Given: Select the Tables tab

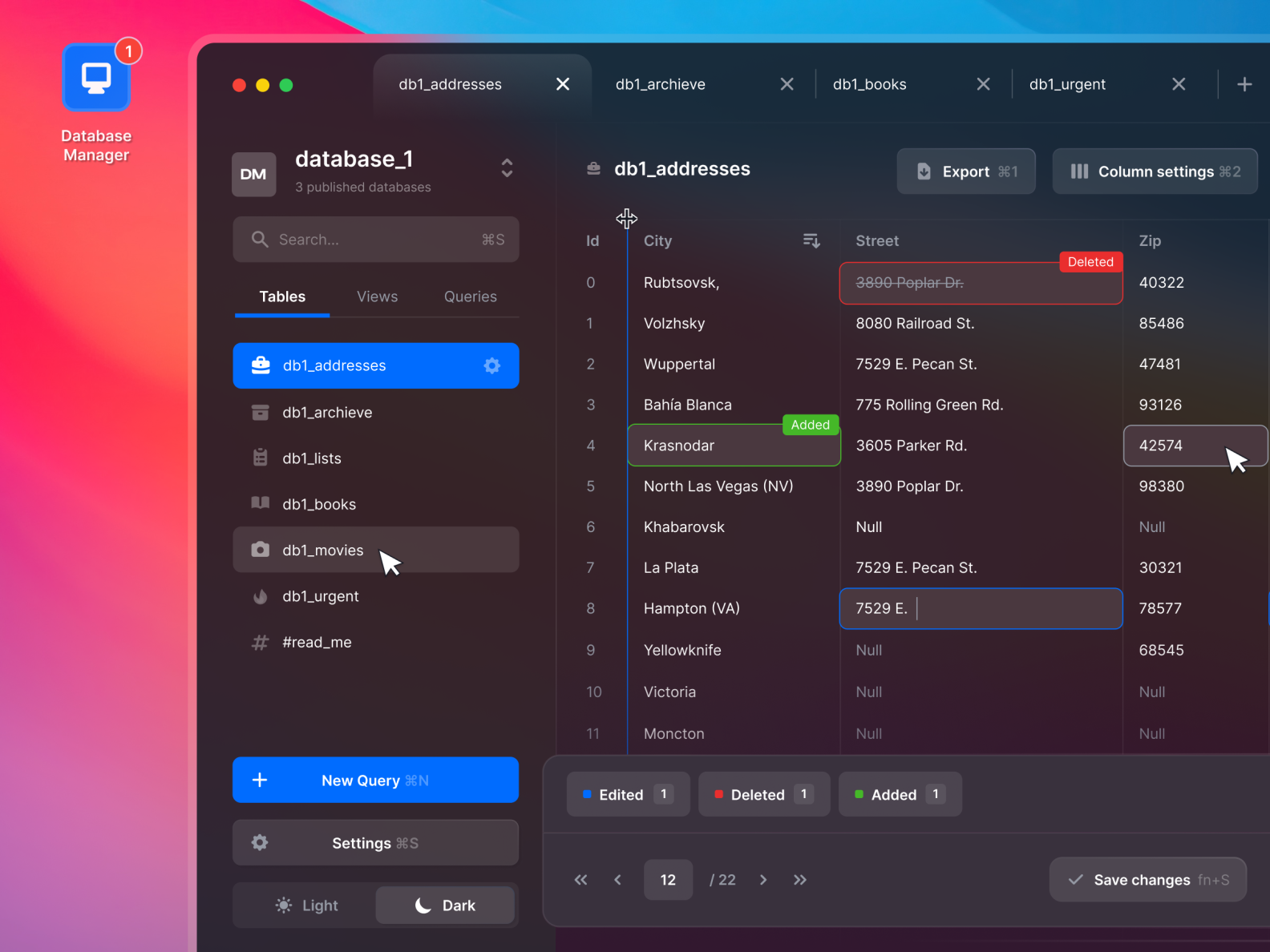Looking at the screenshot, I should pos(282,296).
